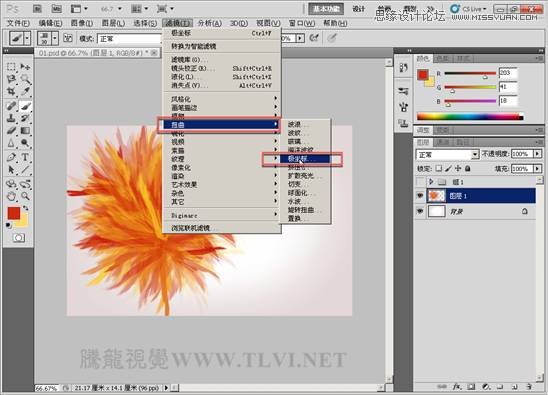
Task: Open the 文件(F) menu
Action: pos(18,23)
